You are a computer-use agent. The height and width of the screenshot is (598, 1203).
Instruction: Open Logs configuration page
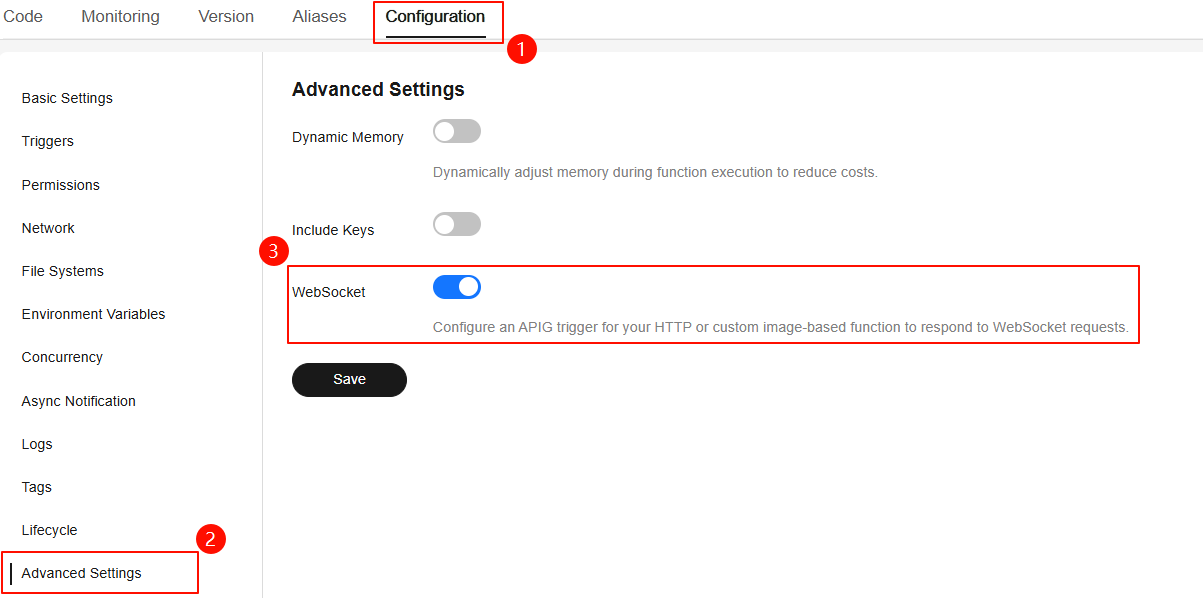click(37, 444)
